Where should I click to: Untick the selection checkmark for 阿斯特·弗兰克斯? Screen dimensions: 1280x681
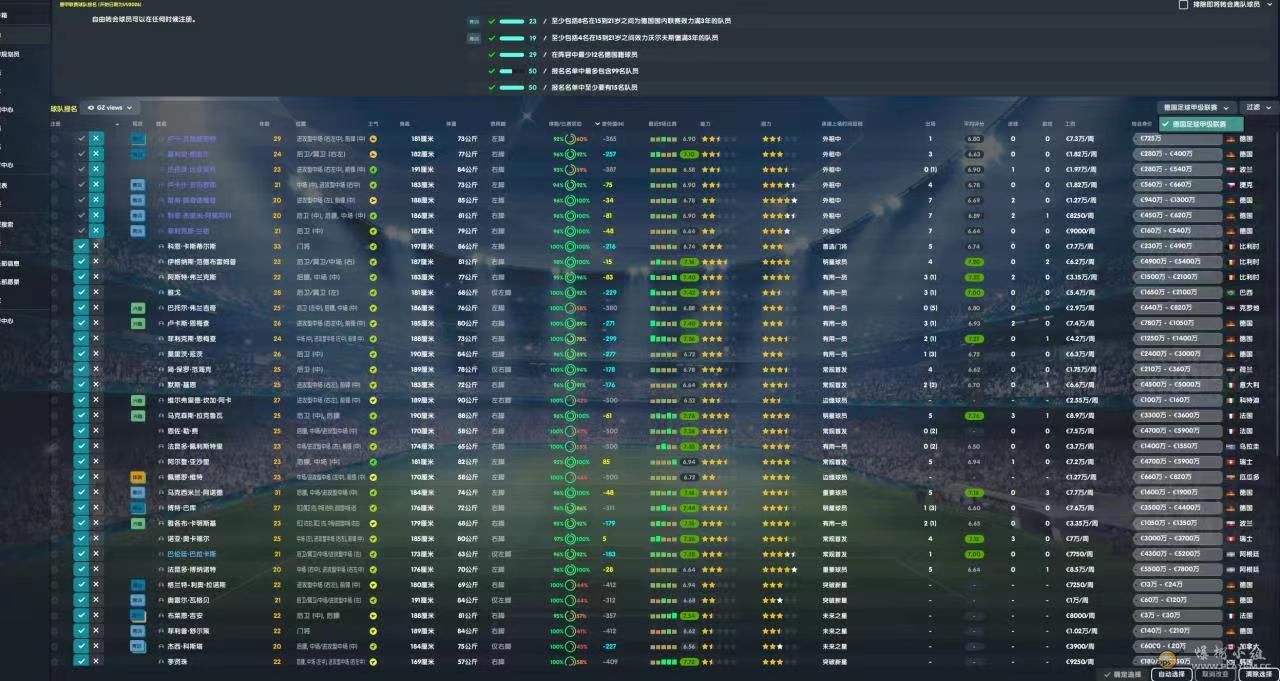point(81,277)
